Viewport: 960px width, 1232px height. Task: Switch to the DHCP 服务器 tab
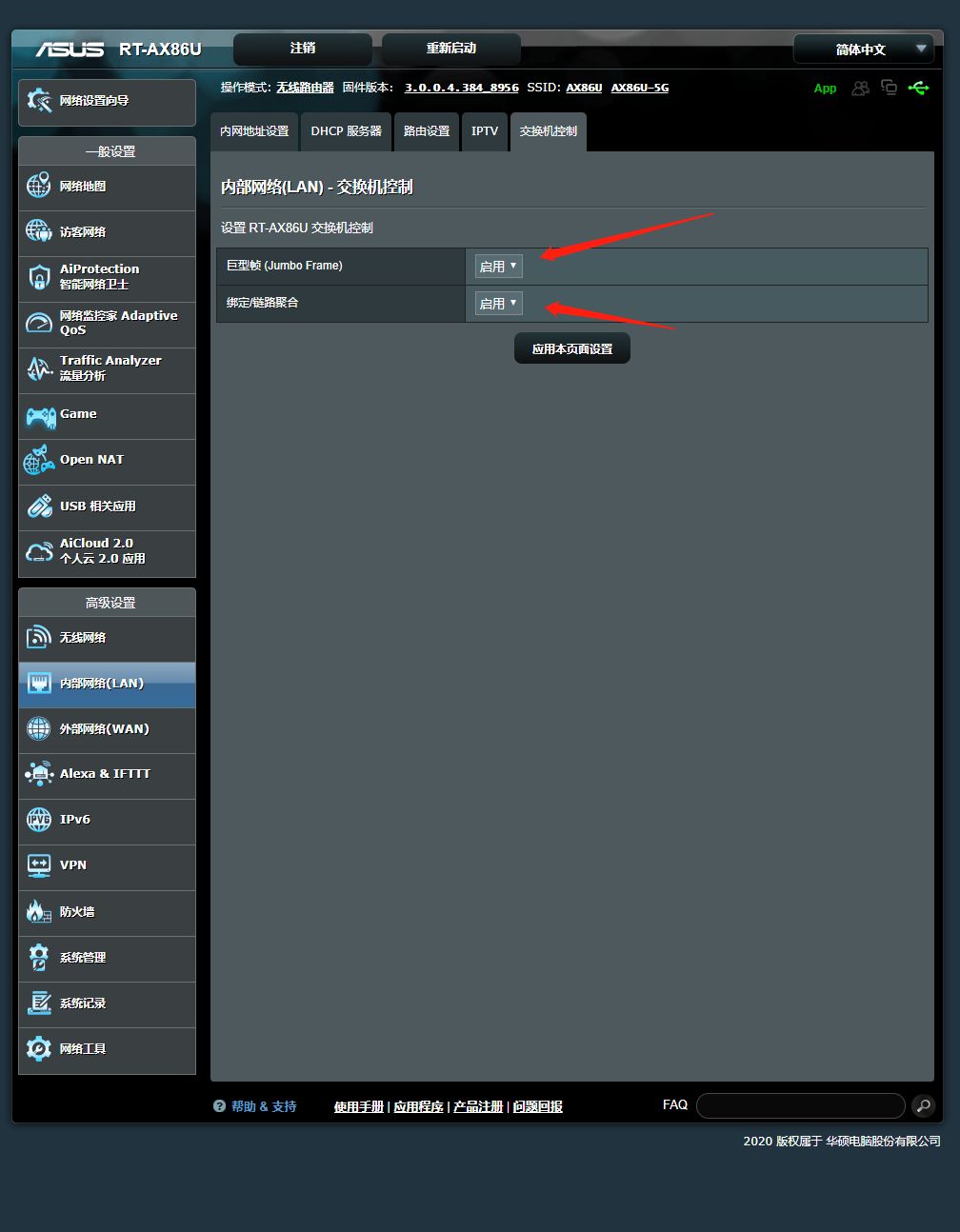pyautogui.click(x=346, y=131)
